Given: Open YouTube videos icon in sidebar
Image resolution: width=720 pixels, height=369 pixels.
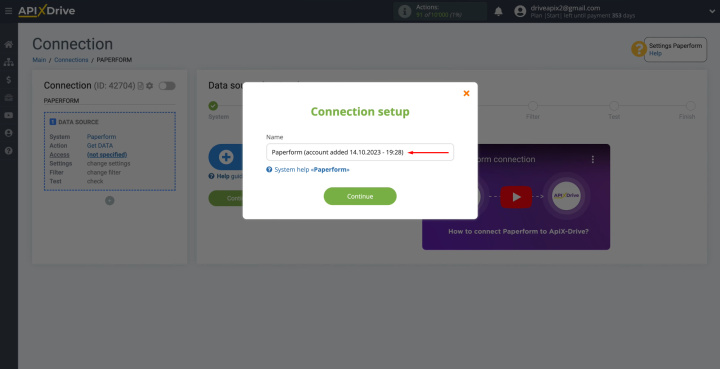Looking at the screenshot, I should pos(9,115).
